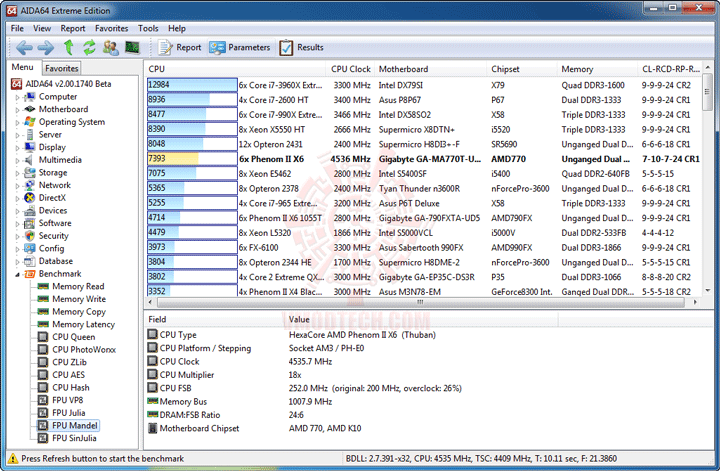Open the users icon in toolbar
The image size is (720, 471).
click(111, 47)
